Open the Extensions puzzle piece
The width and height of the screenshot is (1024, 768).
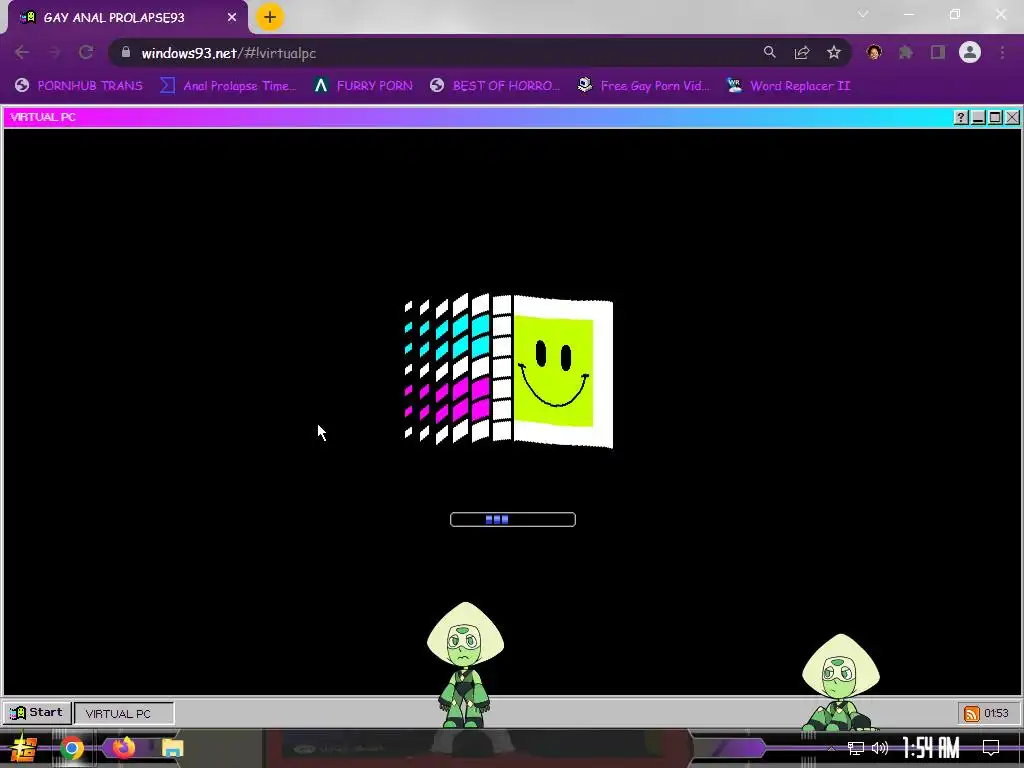click(906, 53)
